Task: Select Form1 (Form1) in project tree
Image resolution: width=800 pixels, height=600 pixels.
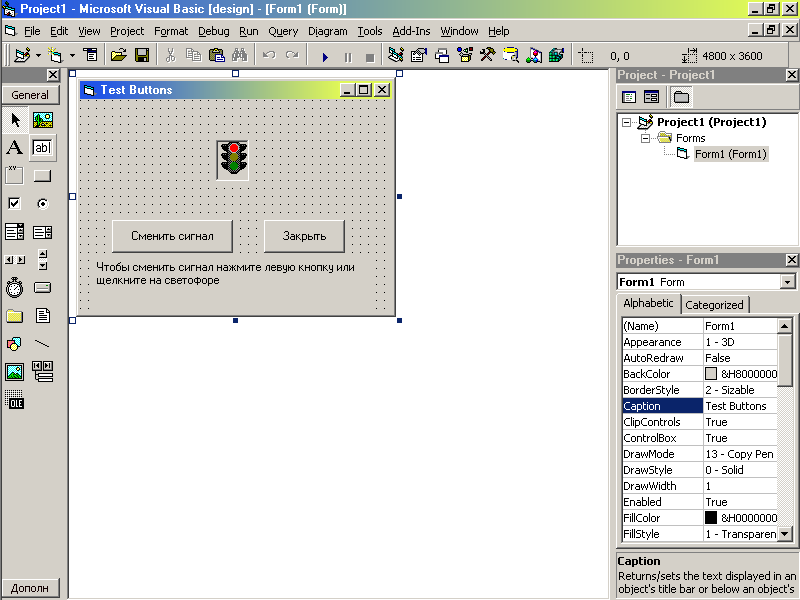Action: (730, 154)
